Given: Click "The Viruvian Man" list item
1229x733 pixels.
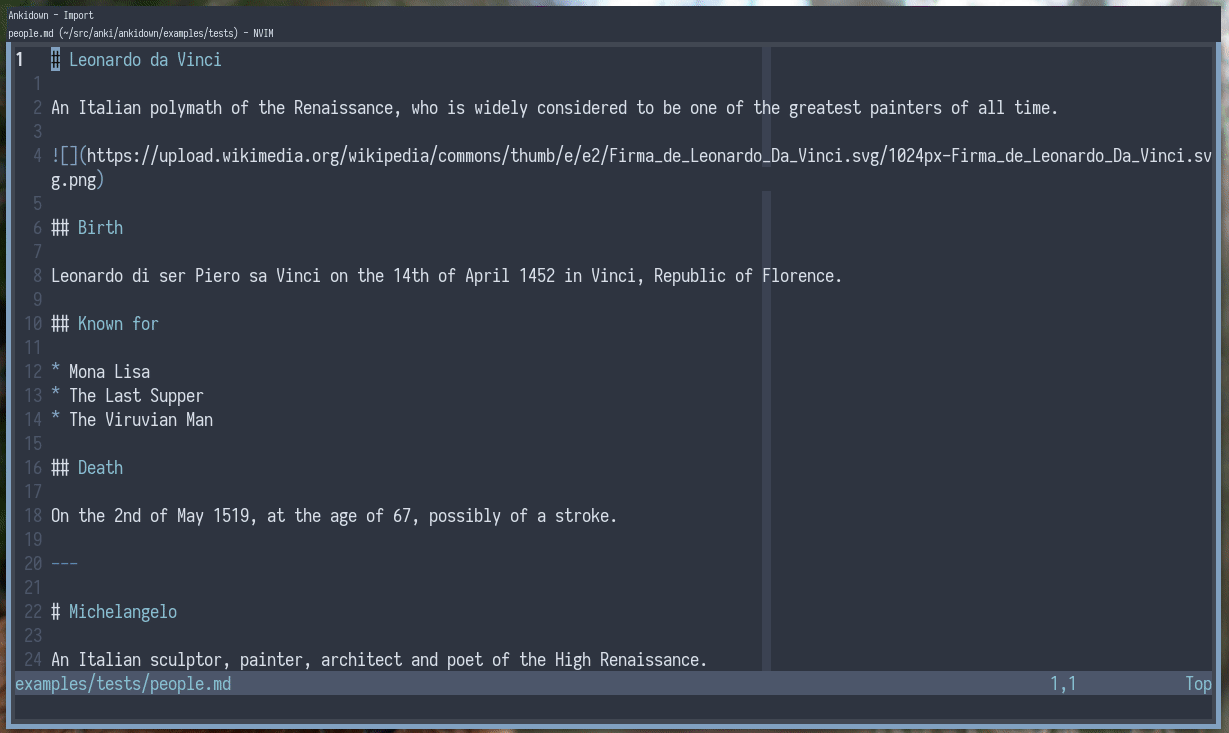Looking at the screenshot, I should click(x=141, y=420).
